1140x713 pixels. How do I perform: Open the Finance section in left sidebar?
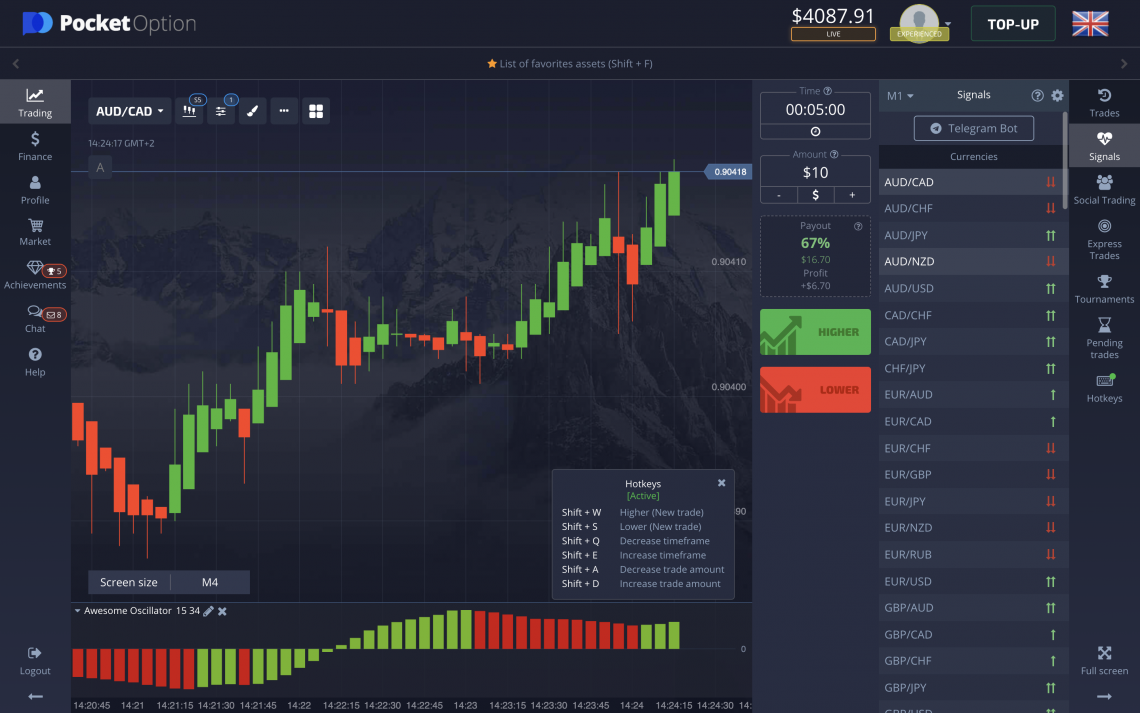coord(35,145)
